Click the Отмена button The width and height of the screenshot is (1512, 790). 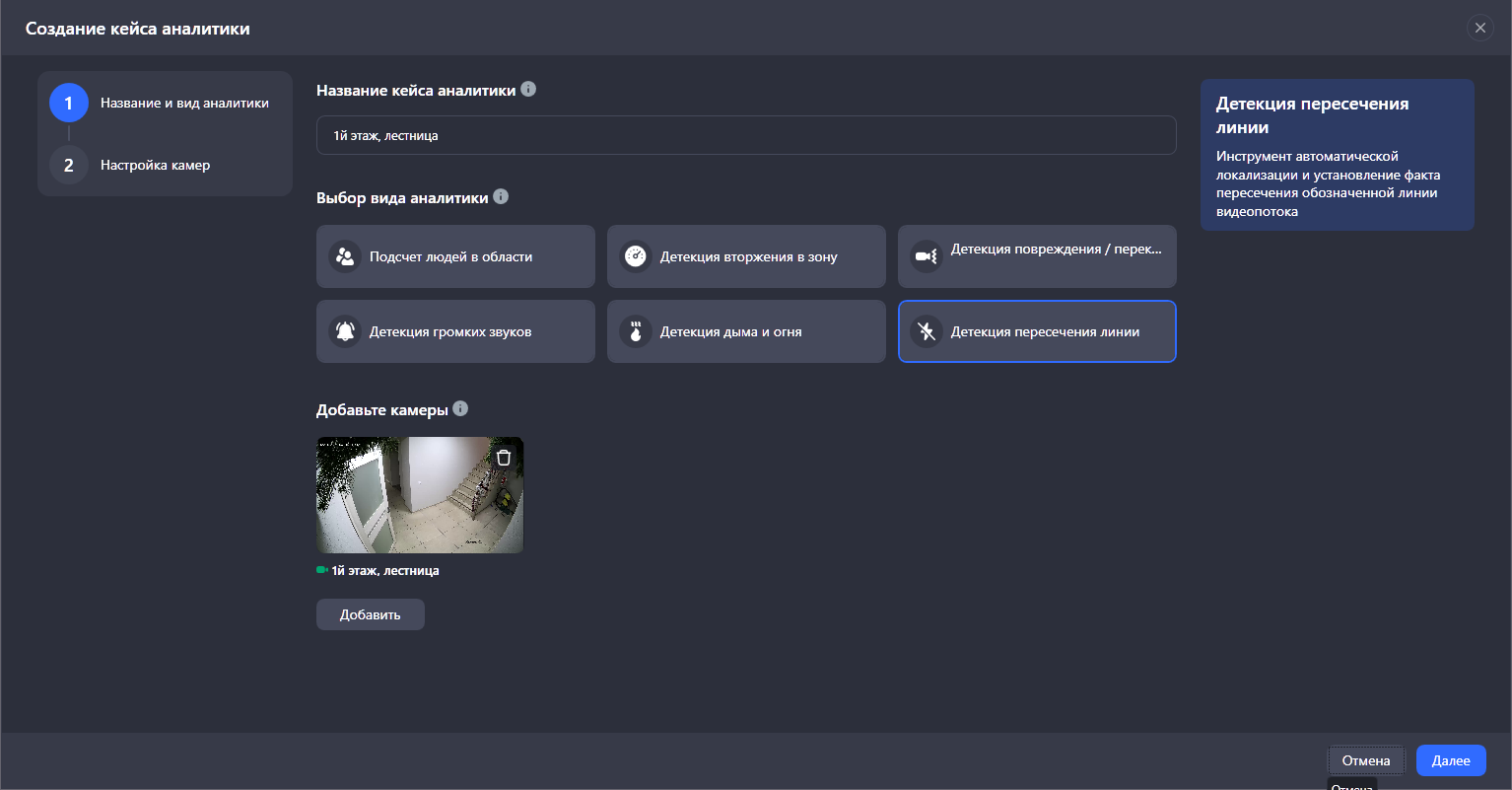(1365, 760)
